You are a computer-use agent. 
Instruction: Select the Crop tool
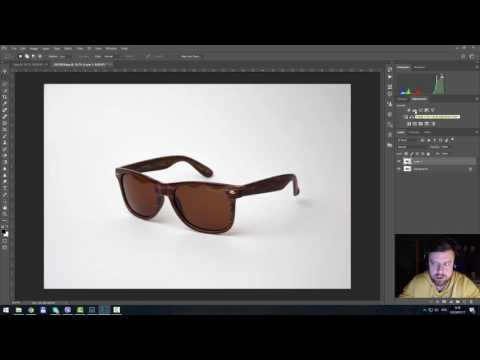(x=5, y=97)
